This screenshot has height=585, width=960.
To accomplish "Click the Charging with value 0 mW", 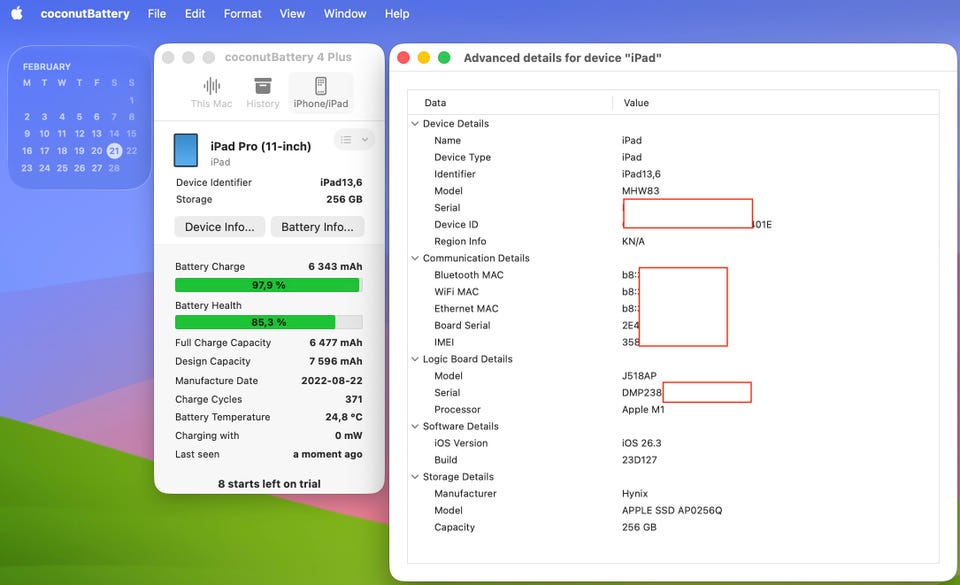I will [348, 436].
